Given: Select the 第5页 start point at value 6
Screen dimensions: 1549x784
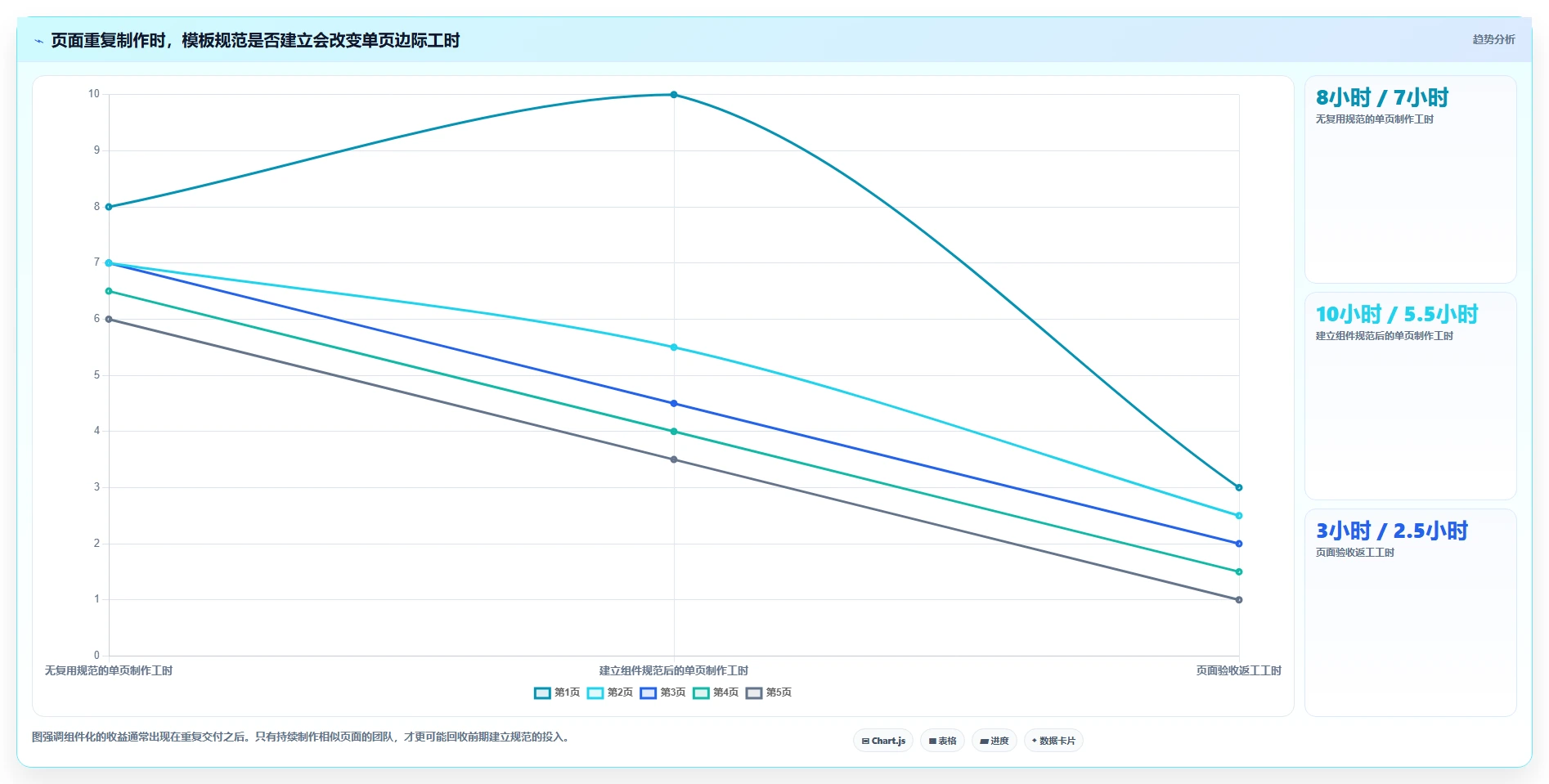Looking at the screenshot, I should pos(109,320).
